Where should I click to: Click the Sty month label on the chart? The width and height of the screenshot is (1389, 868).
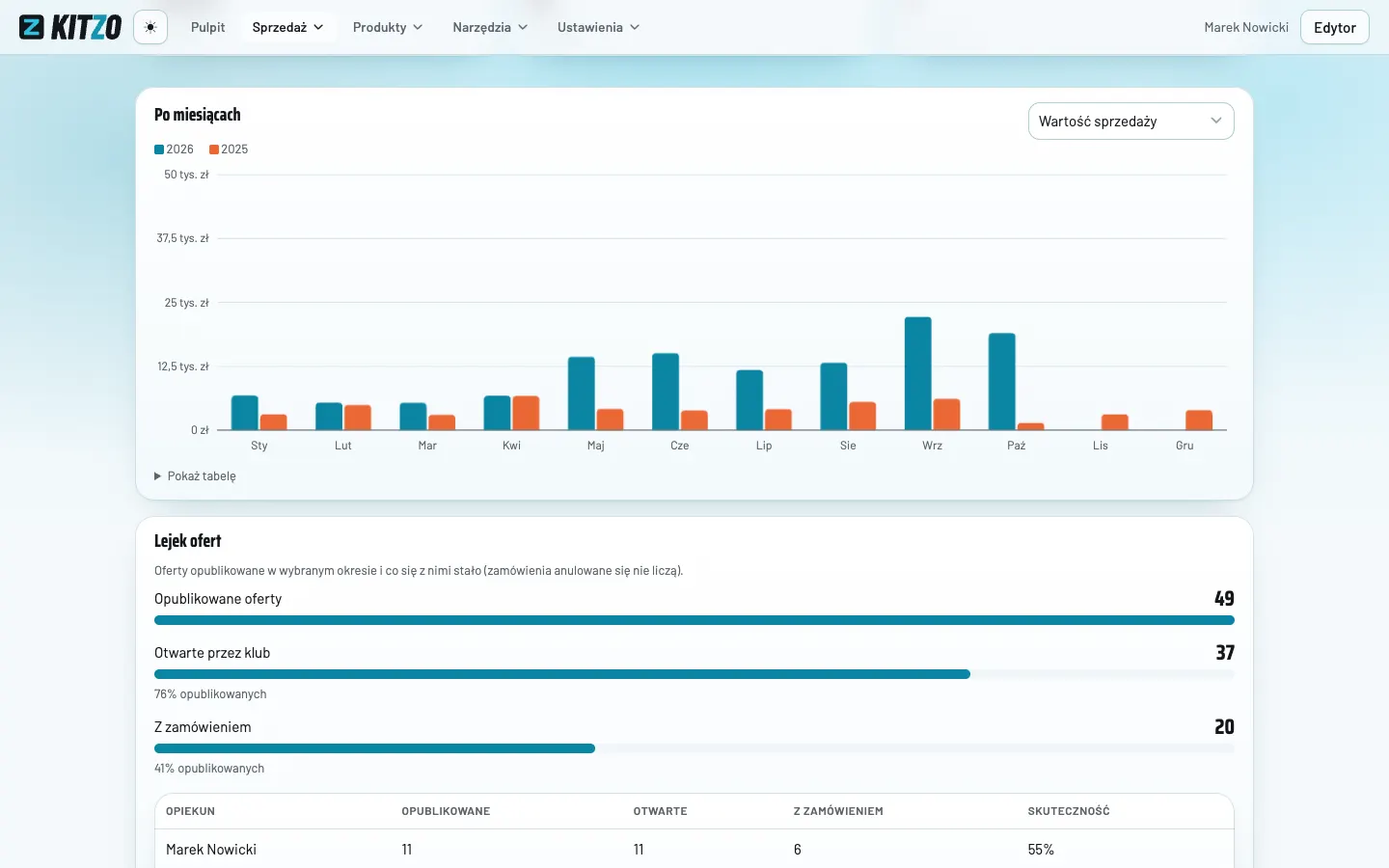point(259,446)
